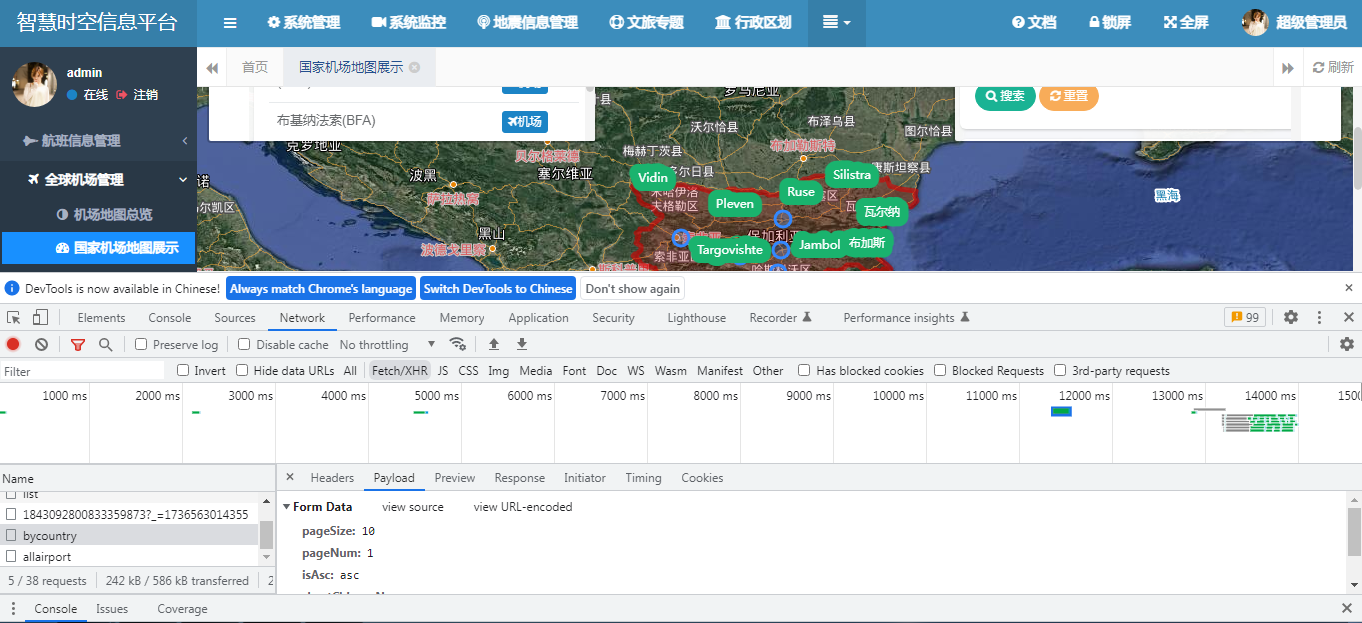Click the orange 重置 reset button
The width and height of the screenshot is (1362, 623).
point(1069,96)
